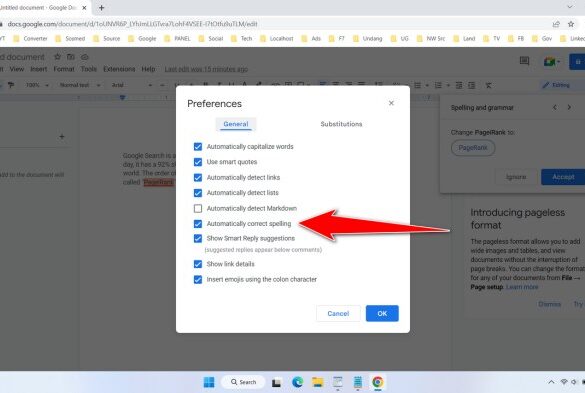This screenshot has width=585, height=393.
Task: Bookmark this page with address bar star
Action: point(571,24)
